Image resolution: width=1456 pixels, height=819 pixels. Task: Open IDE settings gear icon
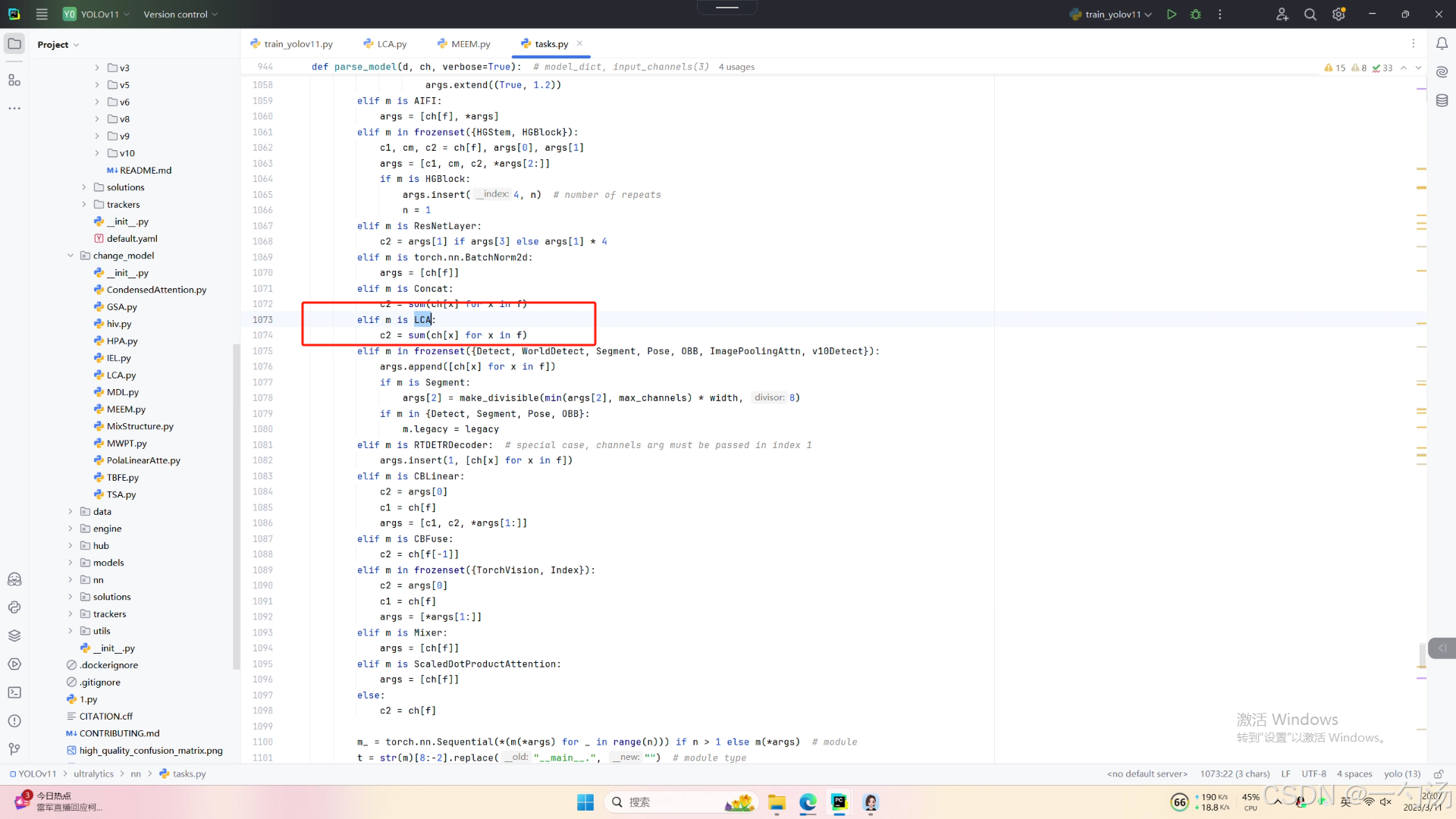click(1338, 14)
